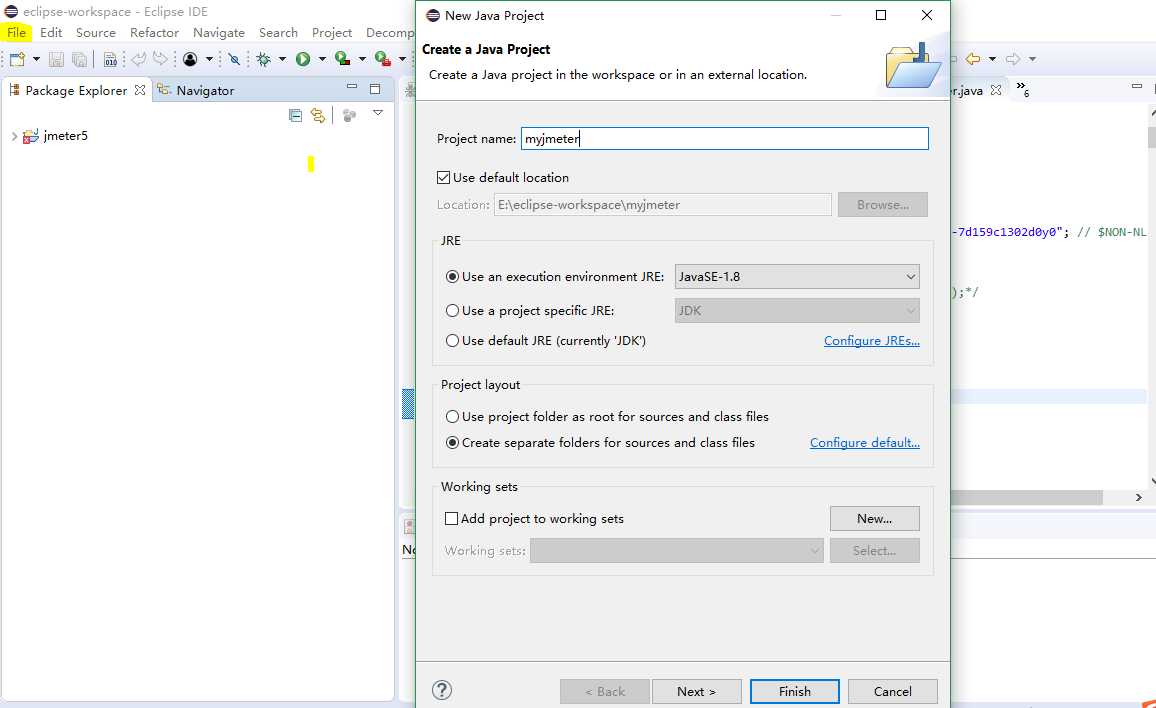
Task: Maximize the New Java Project dialog
Action: click(881, 15)
